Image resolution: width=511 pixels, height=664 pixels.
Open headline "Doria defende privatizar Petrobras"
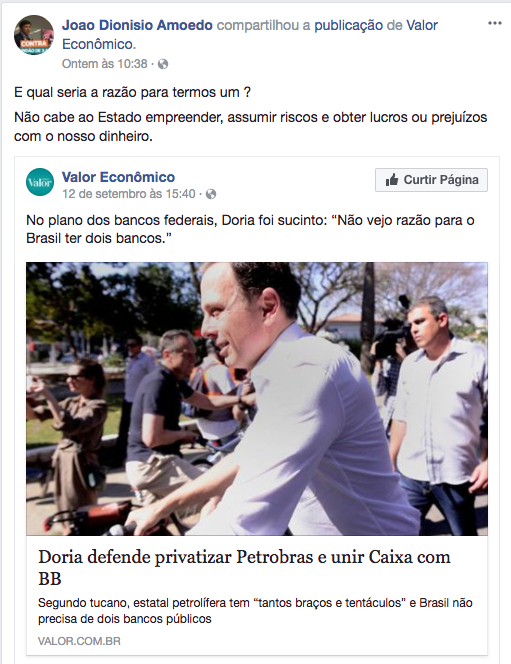[x=244, y=567]
